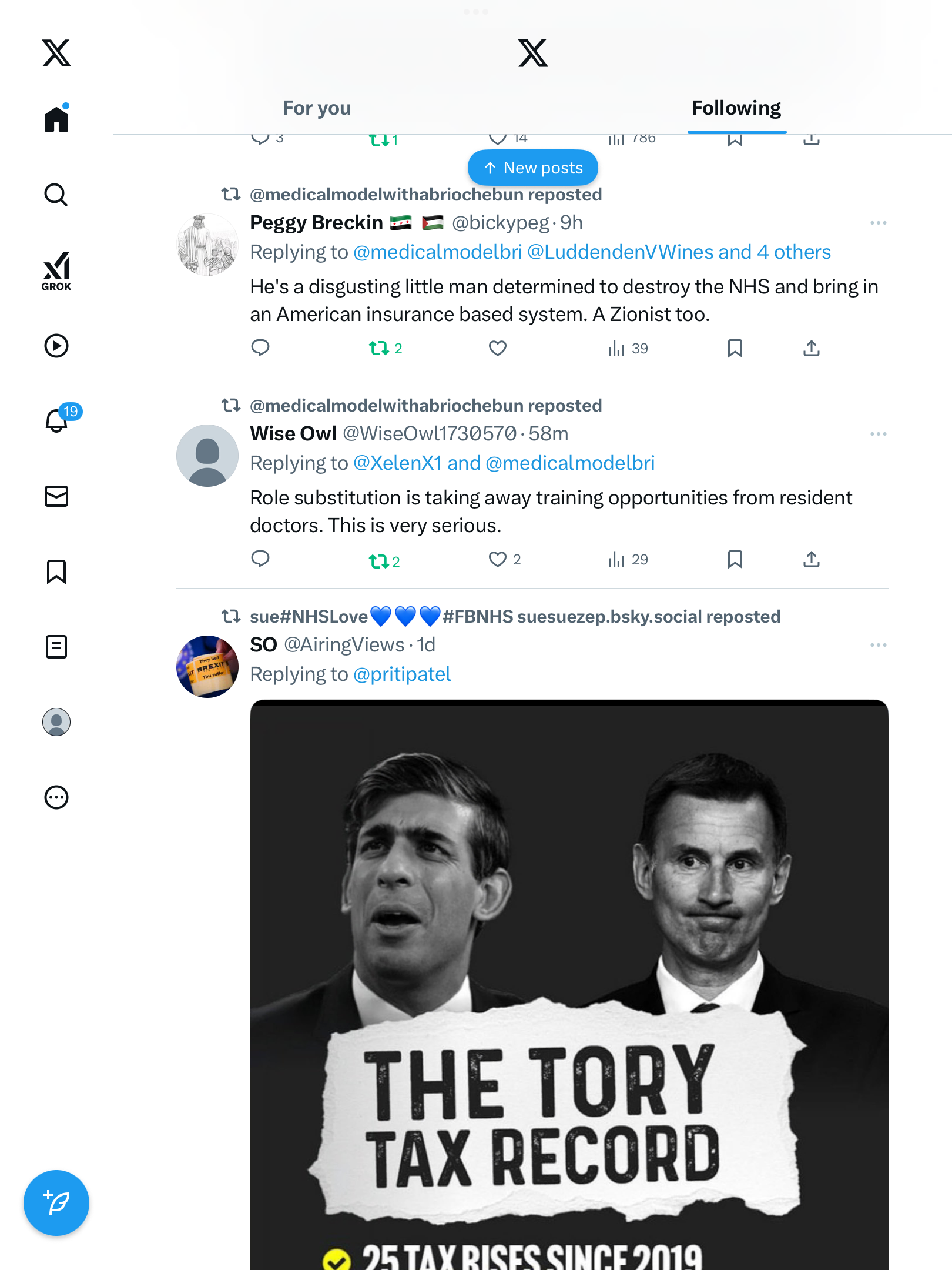Open more options for SO's post
This screenshot has width=952, height=1270.
click(878, 645)
